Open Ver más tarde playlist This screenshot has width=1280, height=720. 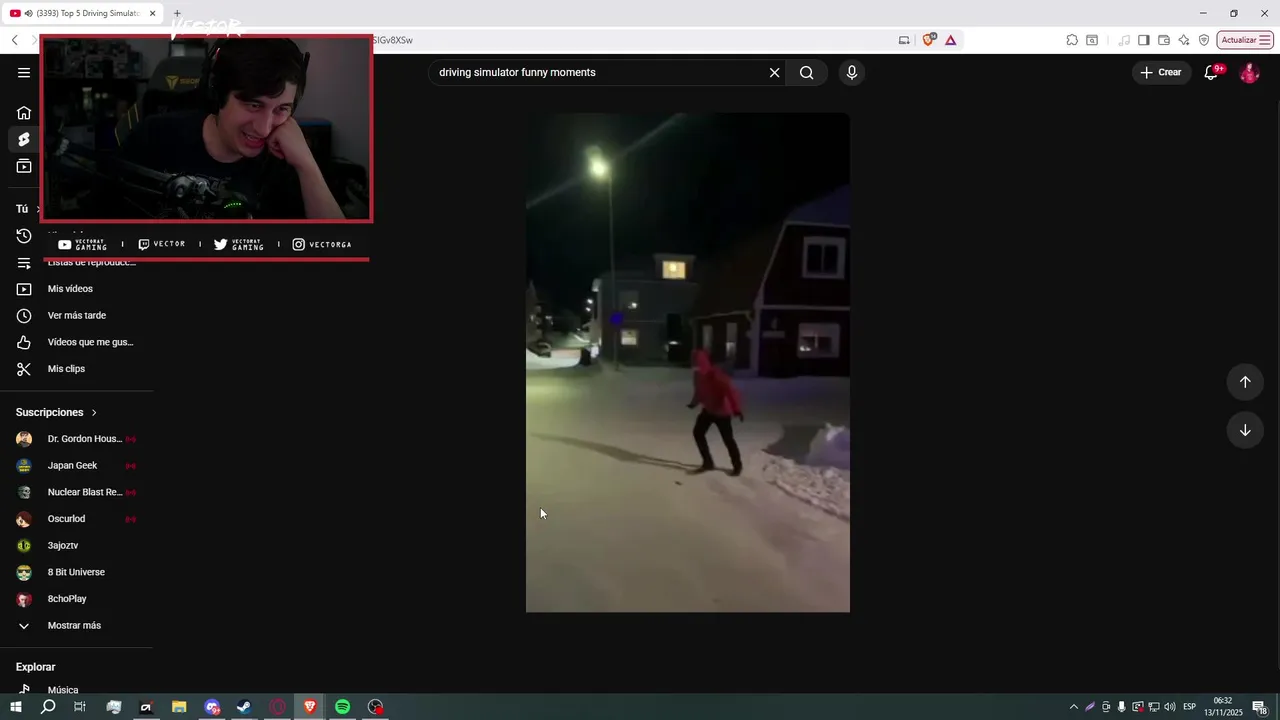click(x=76, y=315)
